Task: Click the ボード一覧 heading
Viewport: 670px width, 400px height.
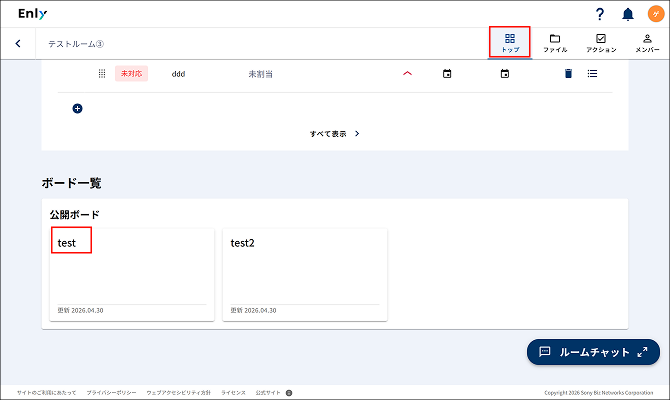Action: [71, 183]
